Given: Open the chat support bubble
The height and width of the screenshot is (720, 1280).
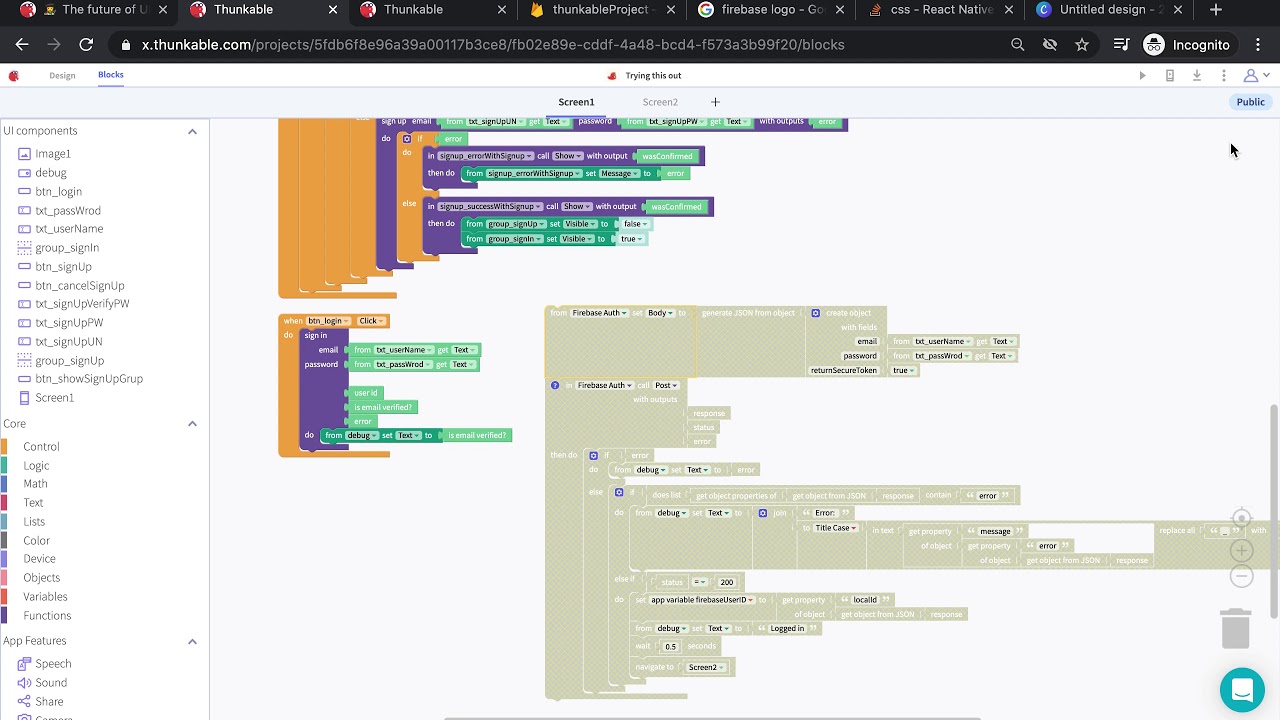Looking at the screenshot, I should (x=1242, y=690).
